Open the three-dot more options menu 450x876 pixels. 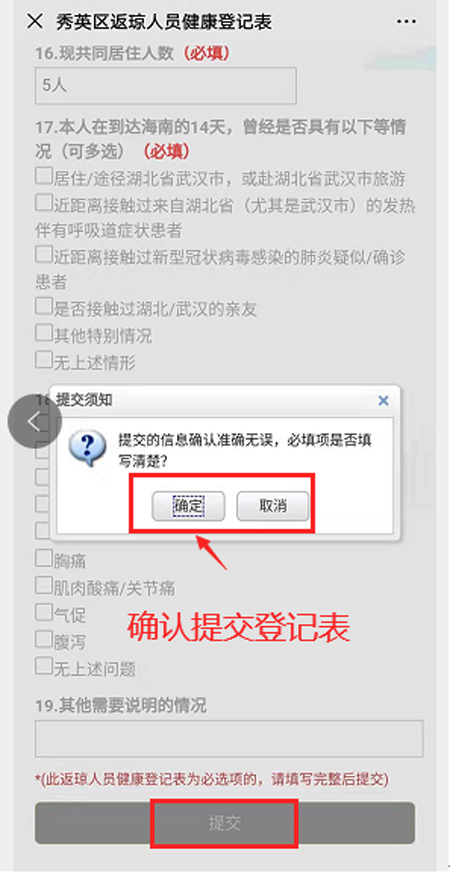pos(407,21)
